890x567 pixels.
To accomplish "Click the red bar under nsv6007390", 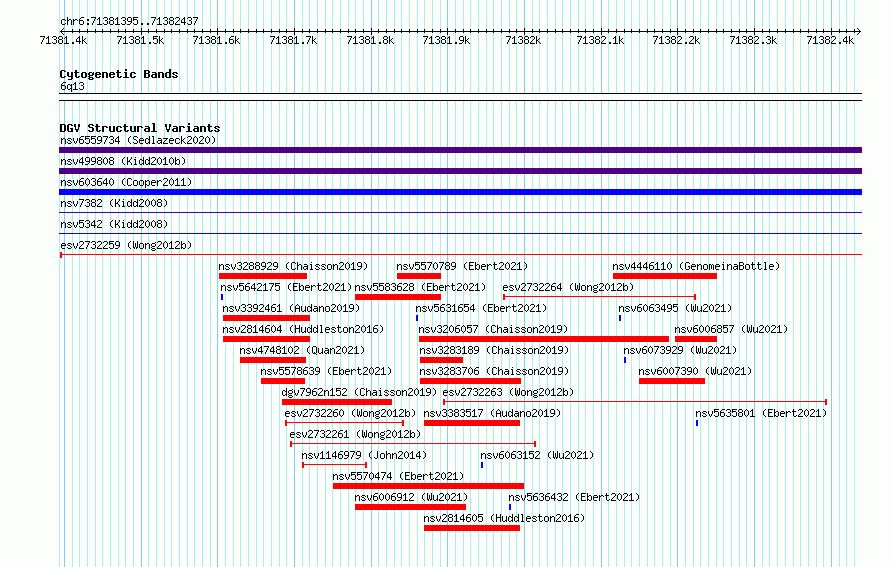I will pos(672,381).
